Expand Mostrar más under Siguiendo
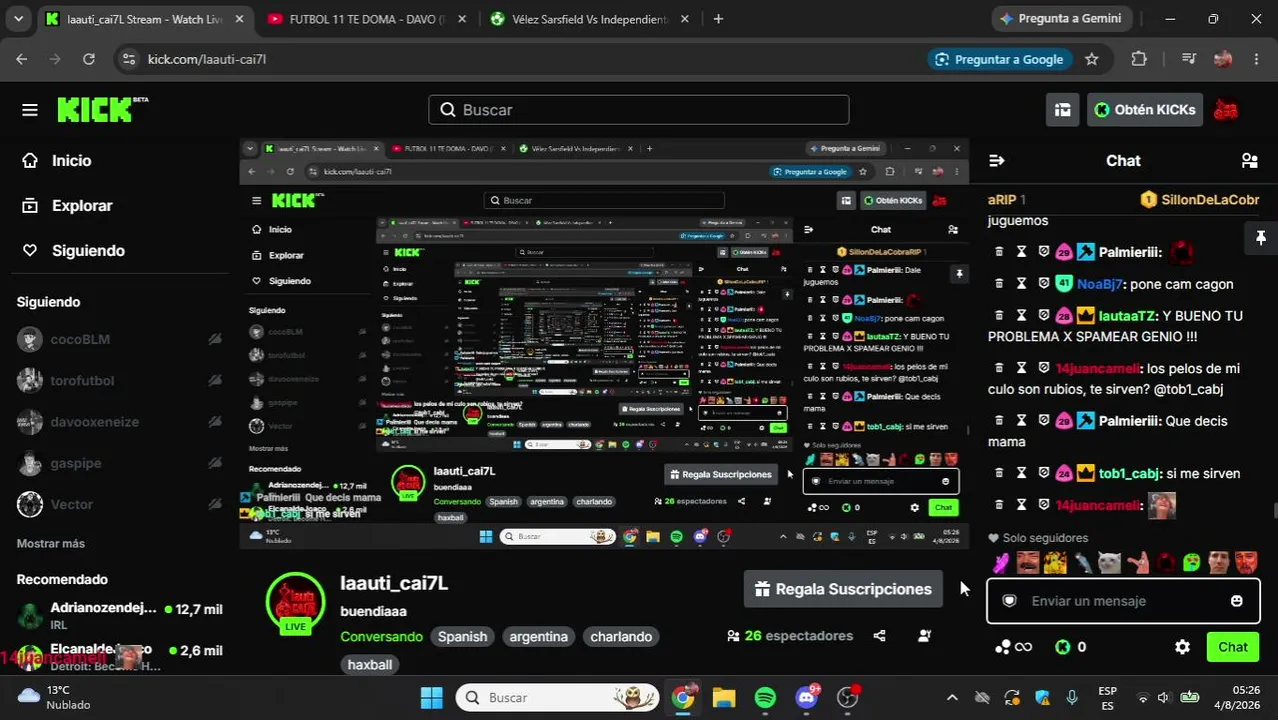The image size is (1278, 720). [51, 544]
